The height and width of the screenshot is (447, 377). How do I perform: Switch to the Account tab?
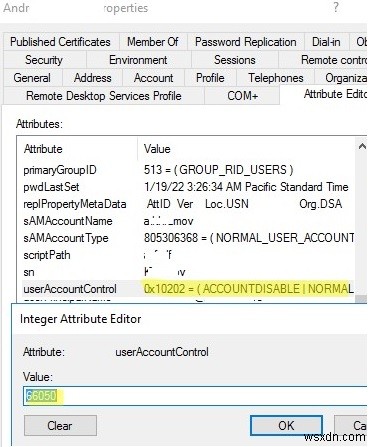point(153,78)
